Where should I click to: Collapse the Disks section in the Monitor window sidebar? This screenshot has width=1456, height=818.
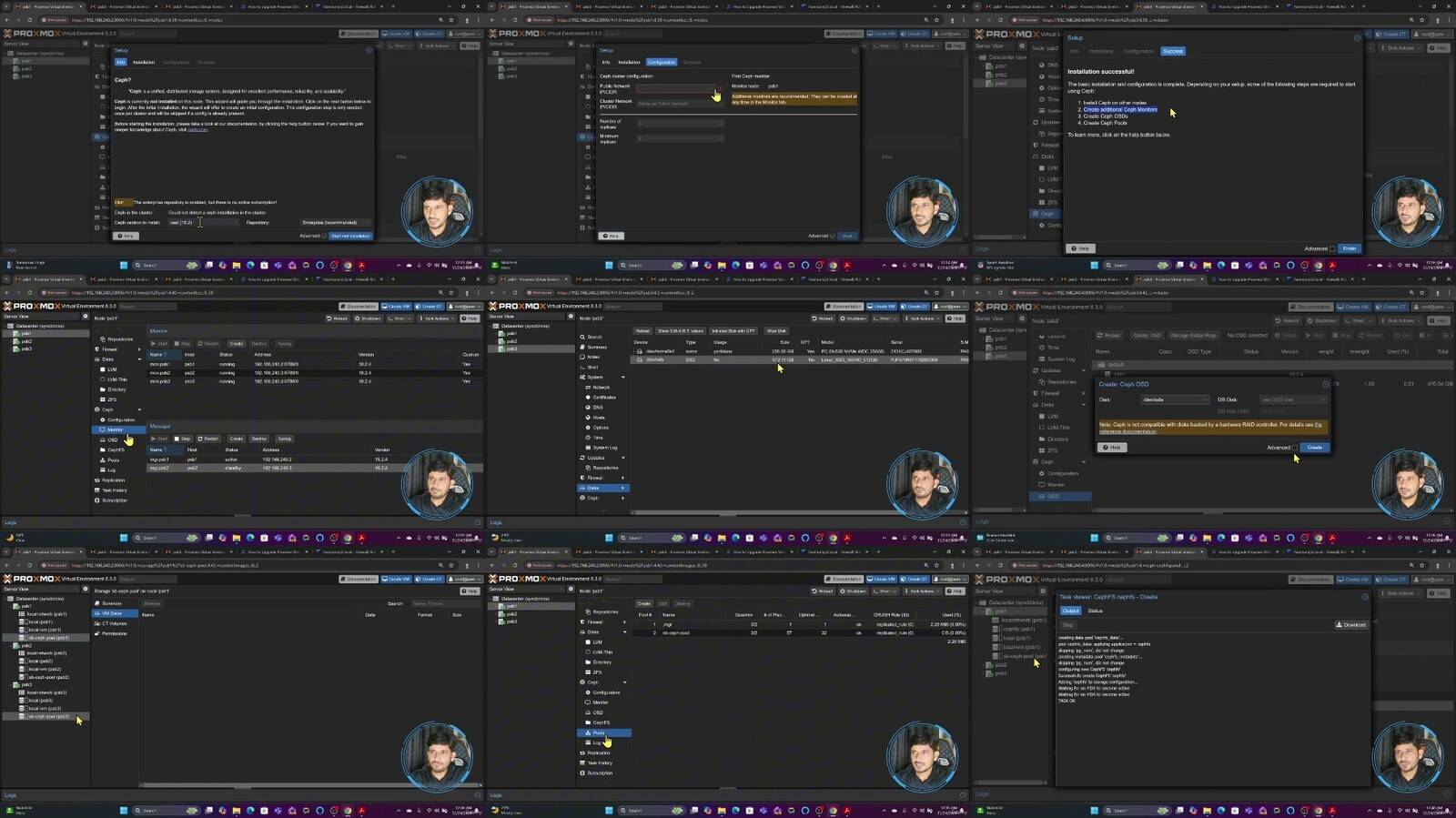139,359
